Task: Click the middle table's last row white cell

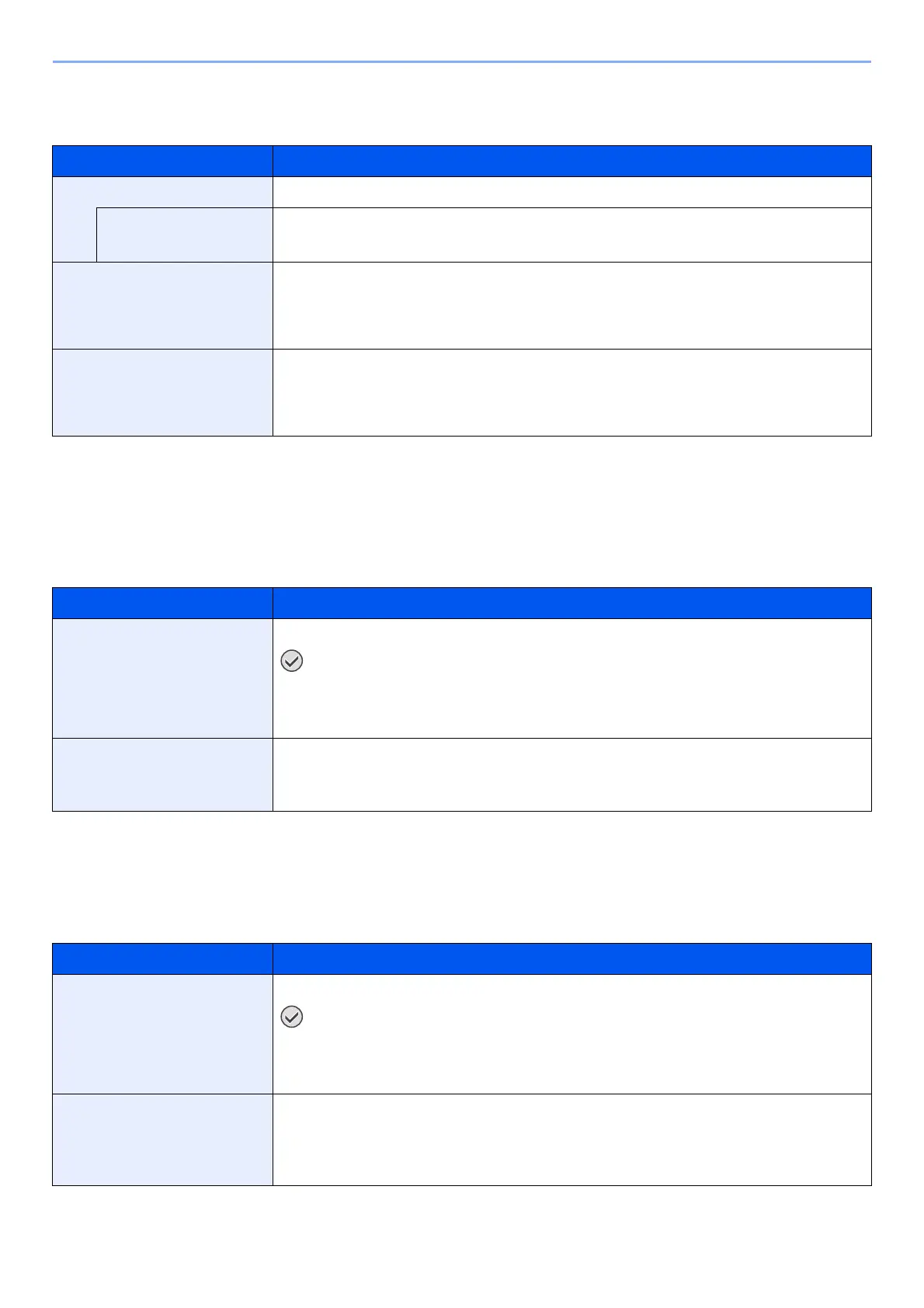Action: tap(571, 774)
